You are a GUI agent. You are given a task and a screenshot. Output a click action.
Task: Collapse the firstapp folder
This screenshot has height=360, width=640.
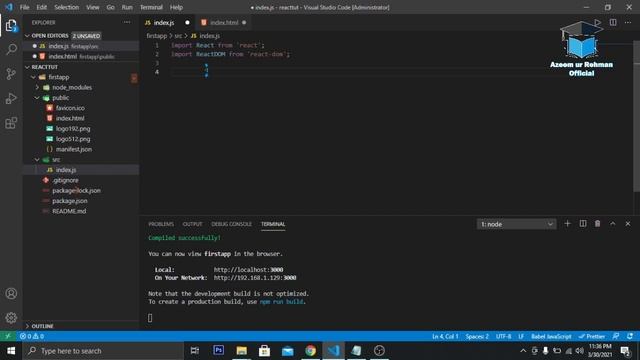33,77
